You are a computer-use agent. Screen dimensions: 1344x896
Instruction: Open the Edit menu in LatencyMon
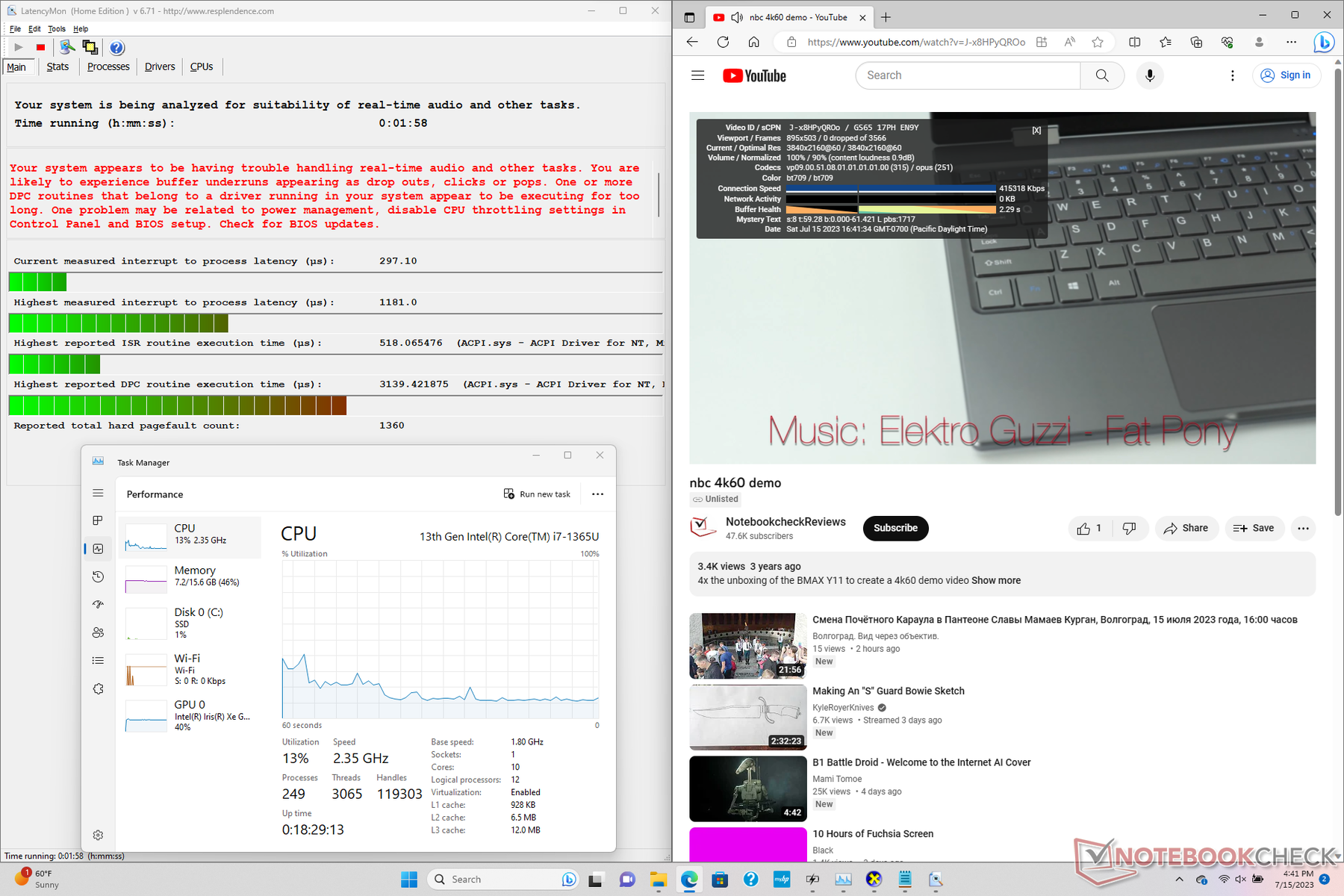pos(34,29)
